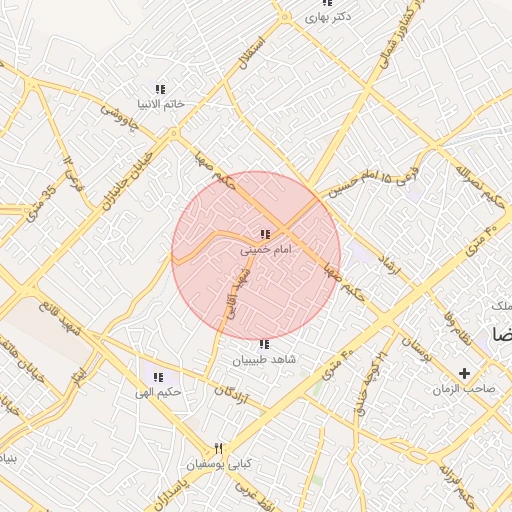Screen dimensions: 512x512
Task: Select the کبابی یوسفیان restaurant icon
Action: click(219, 449)
